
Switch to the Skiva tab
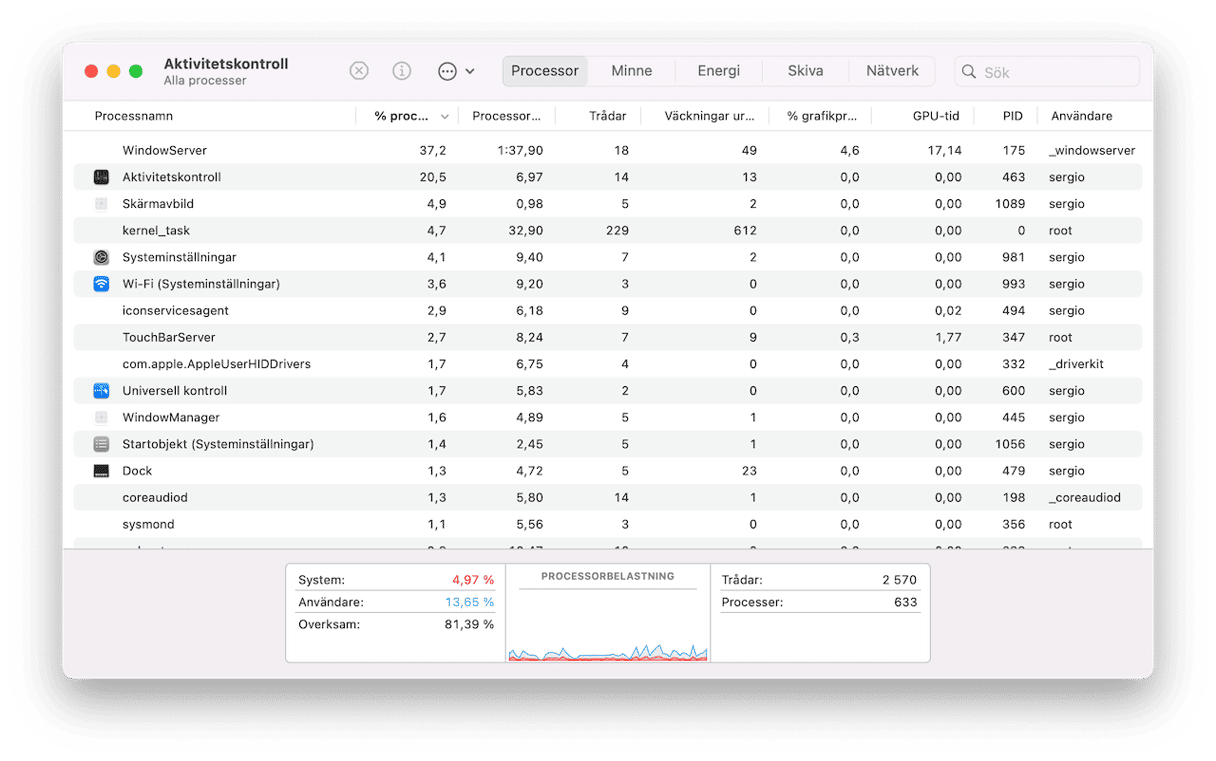[x=806, y=71]
